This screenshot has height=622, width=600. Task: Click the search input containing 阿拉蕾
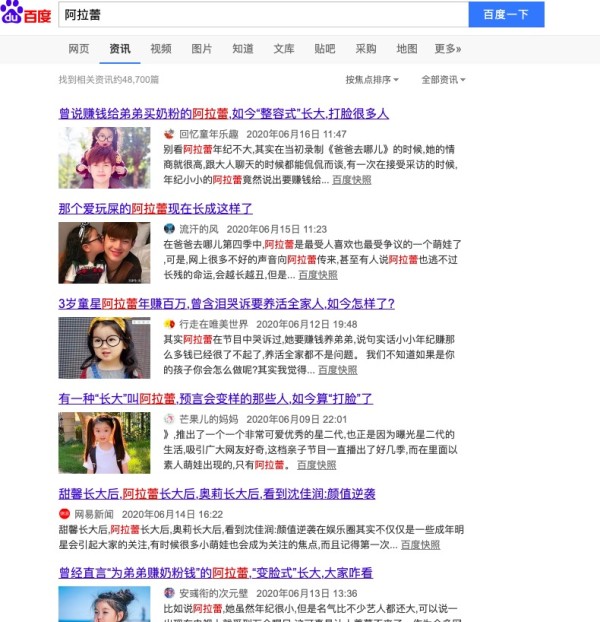point(263,15)
